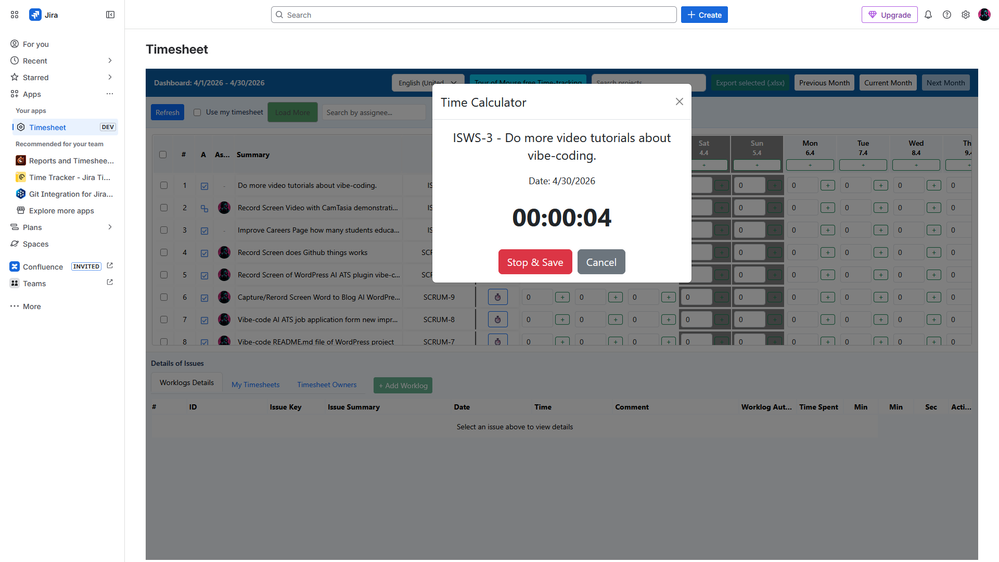Open the Sun 5.4 column dropdown

757,165
